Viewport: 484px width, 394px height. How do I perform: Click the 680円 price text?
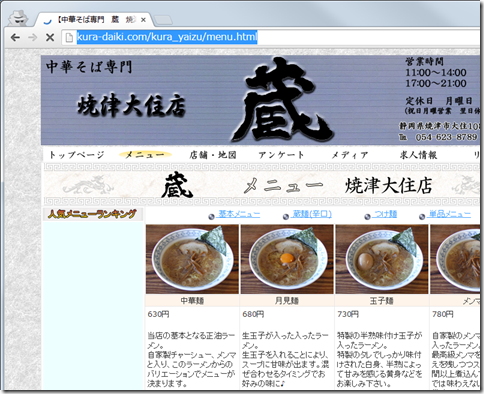(253, 314)
